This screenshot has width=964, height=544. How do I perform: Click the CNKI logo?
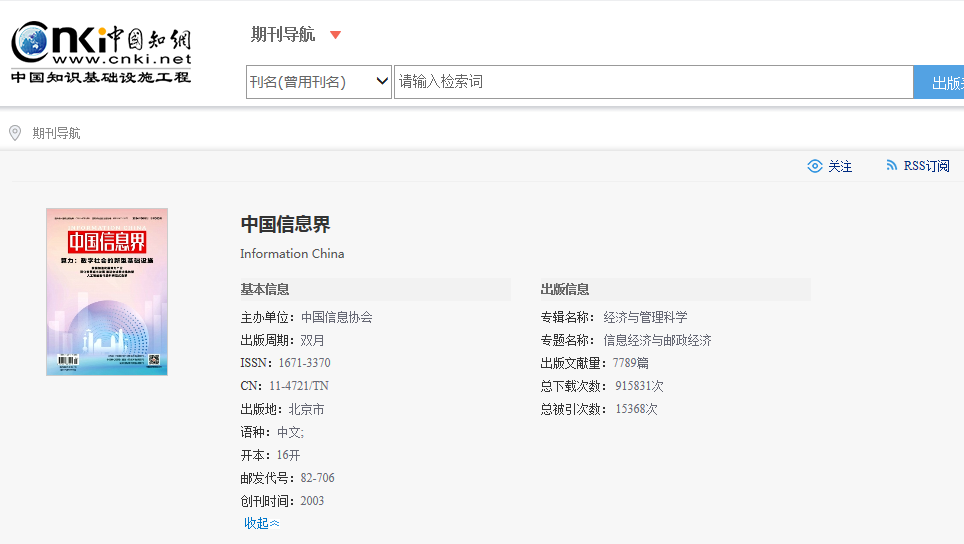(100, 53)
